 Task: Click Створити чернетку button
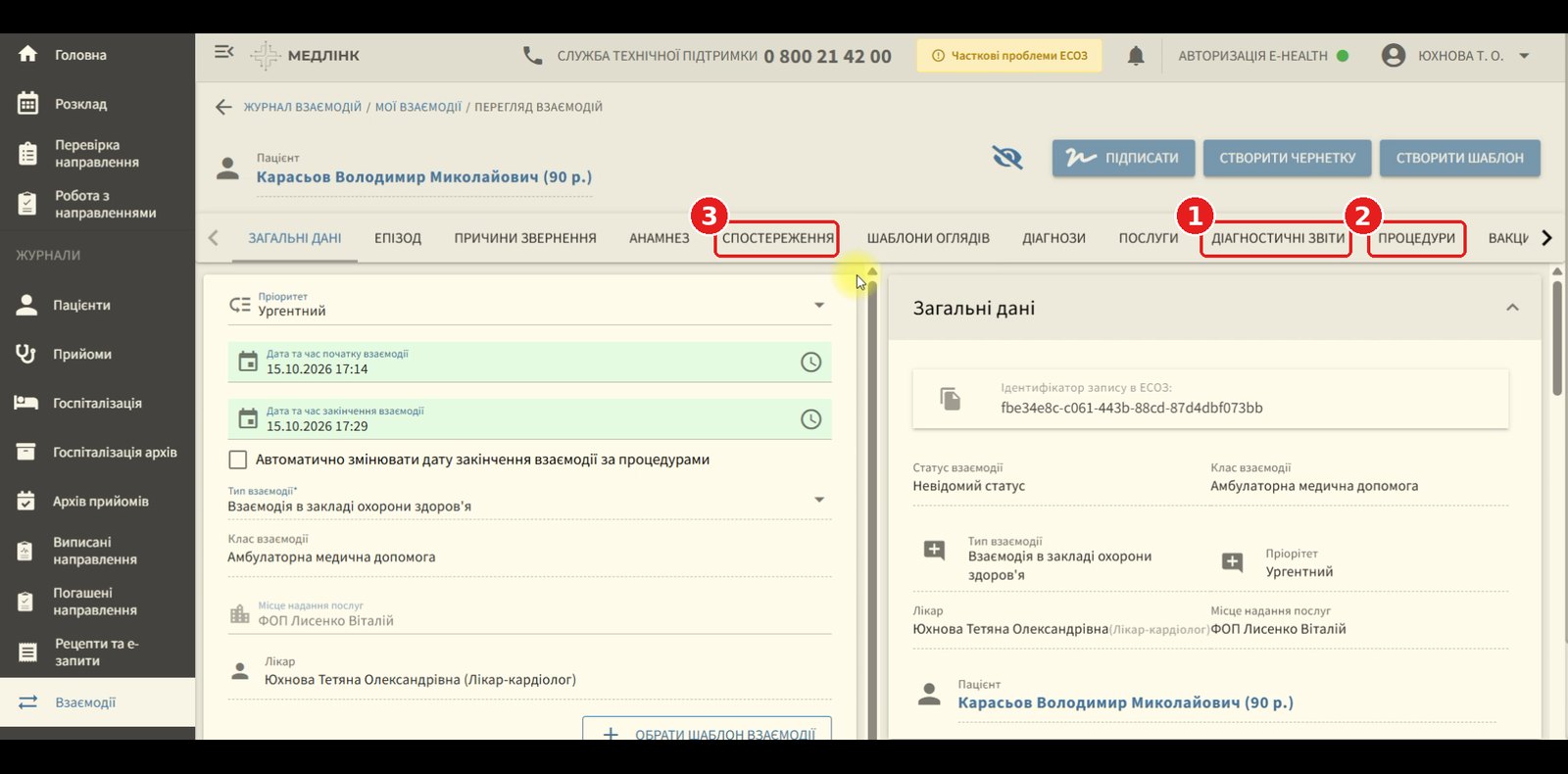coord(1288,158)
